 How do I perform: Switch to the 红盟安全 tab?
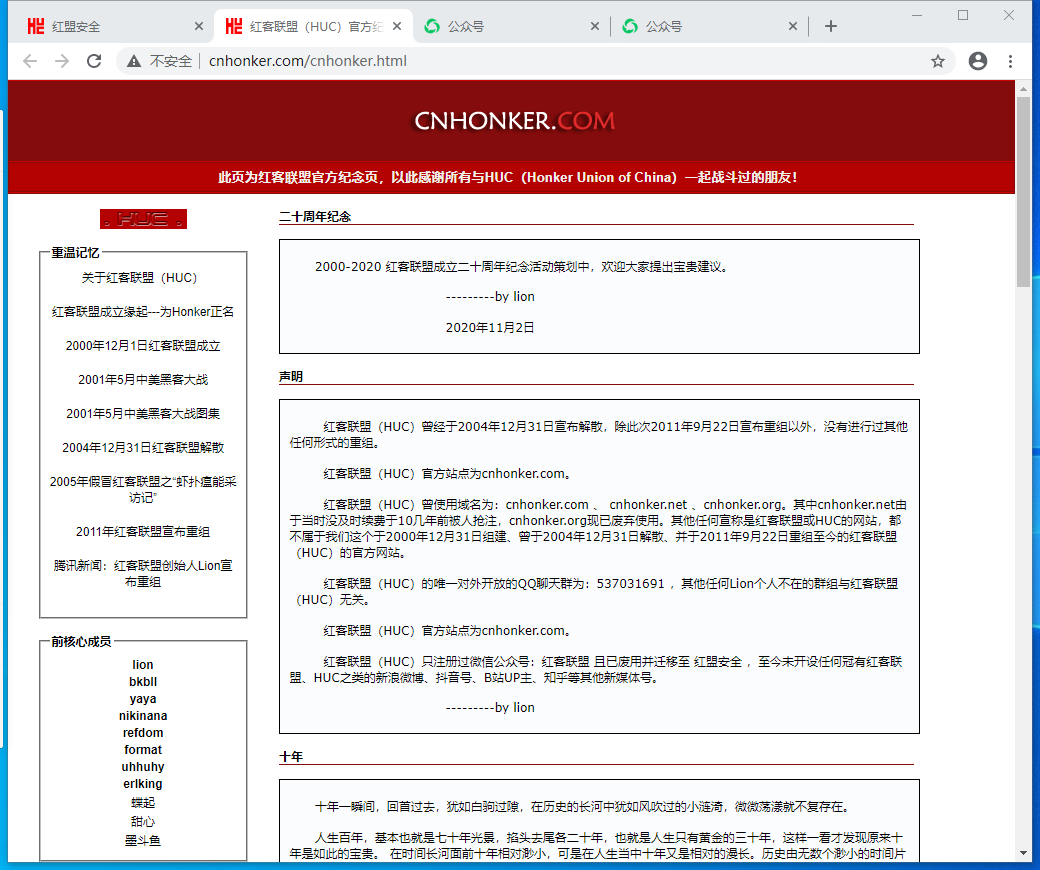pos(100,26)
